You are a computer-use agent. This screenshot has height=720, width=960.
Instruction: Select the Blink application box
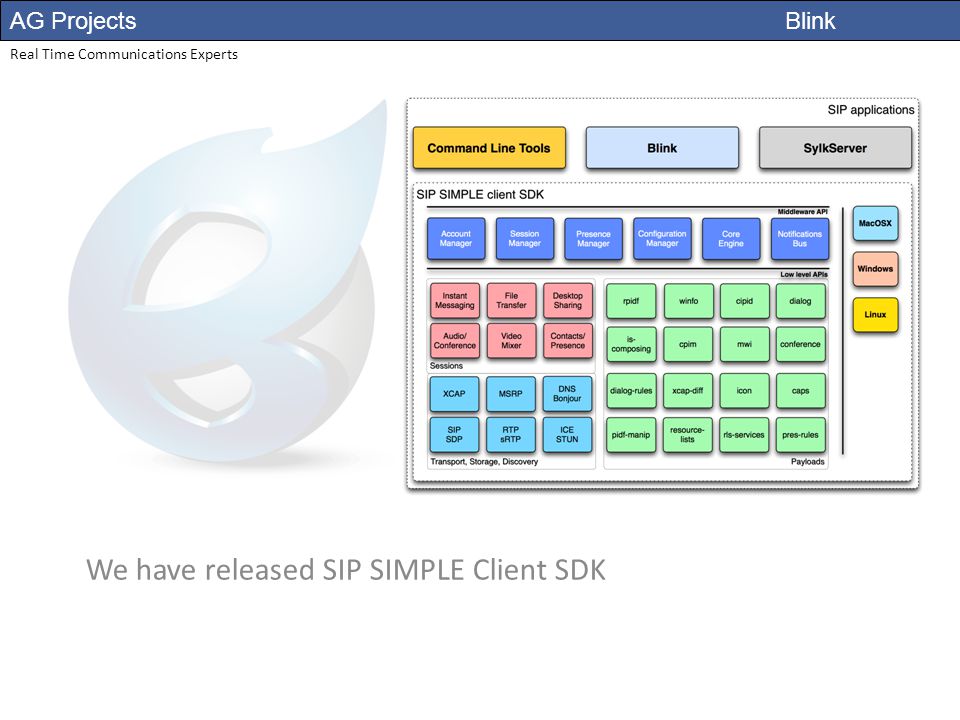pos(662,148)
